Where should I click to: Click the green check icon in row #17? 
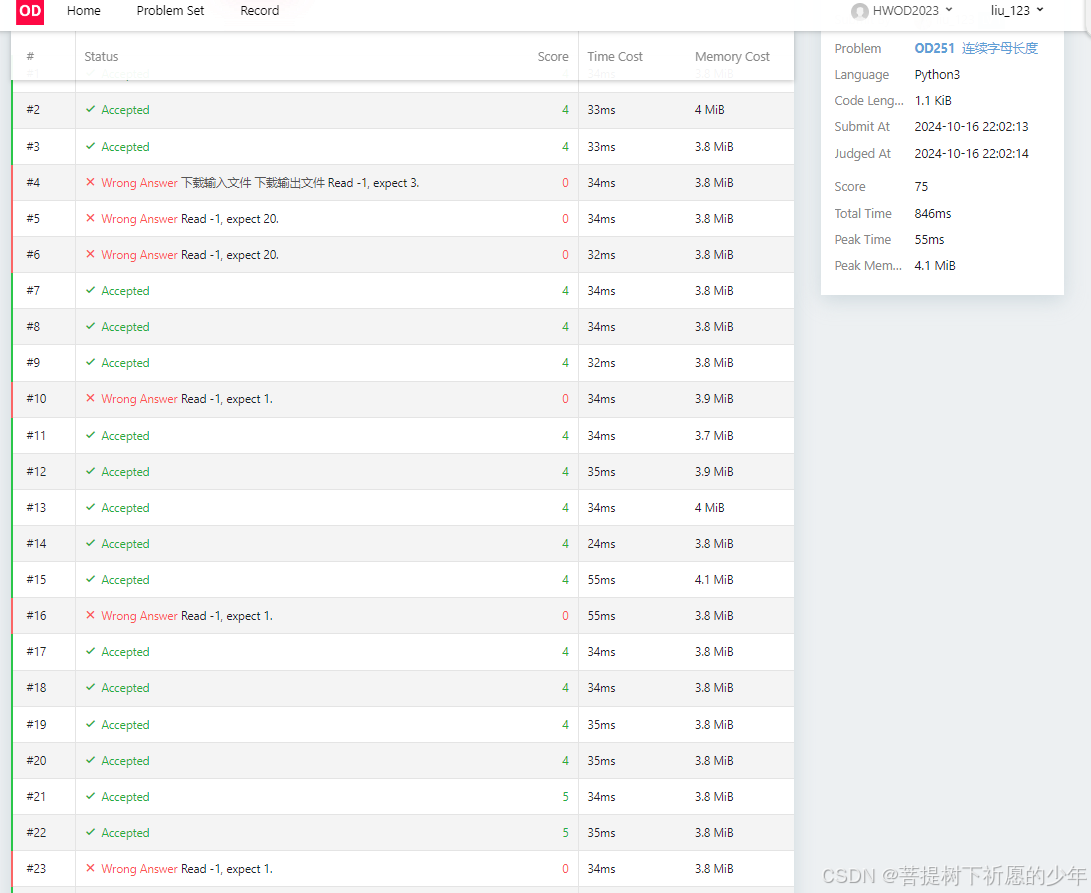[90, 651]
